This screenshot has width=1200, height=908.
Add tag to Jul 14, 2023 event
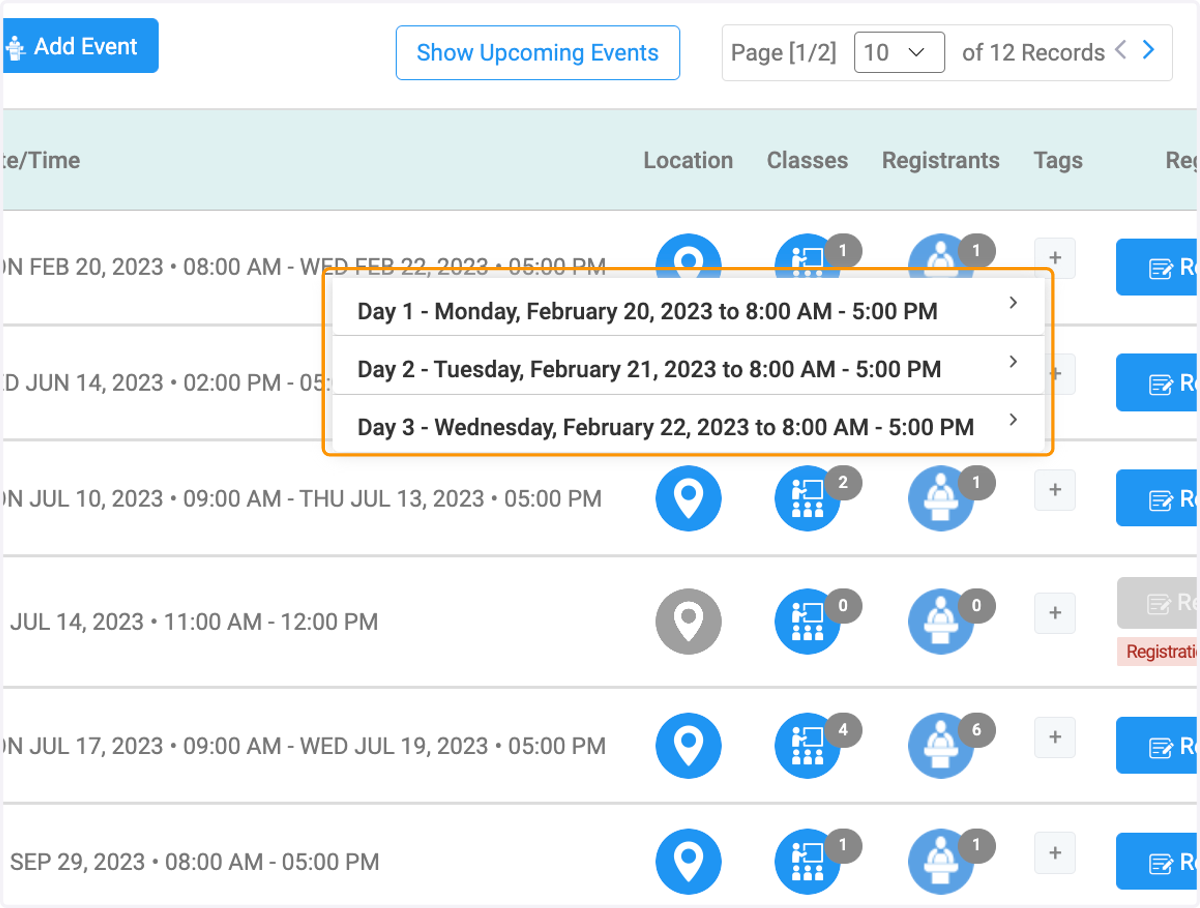[x=1055, y=613]
